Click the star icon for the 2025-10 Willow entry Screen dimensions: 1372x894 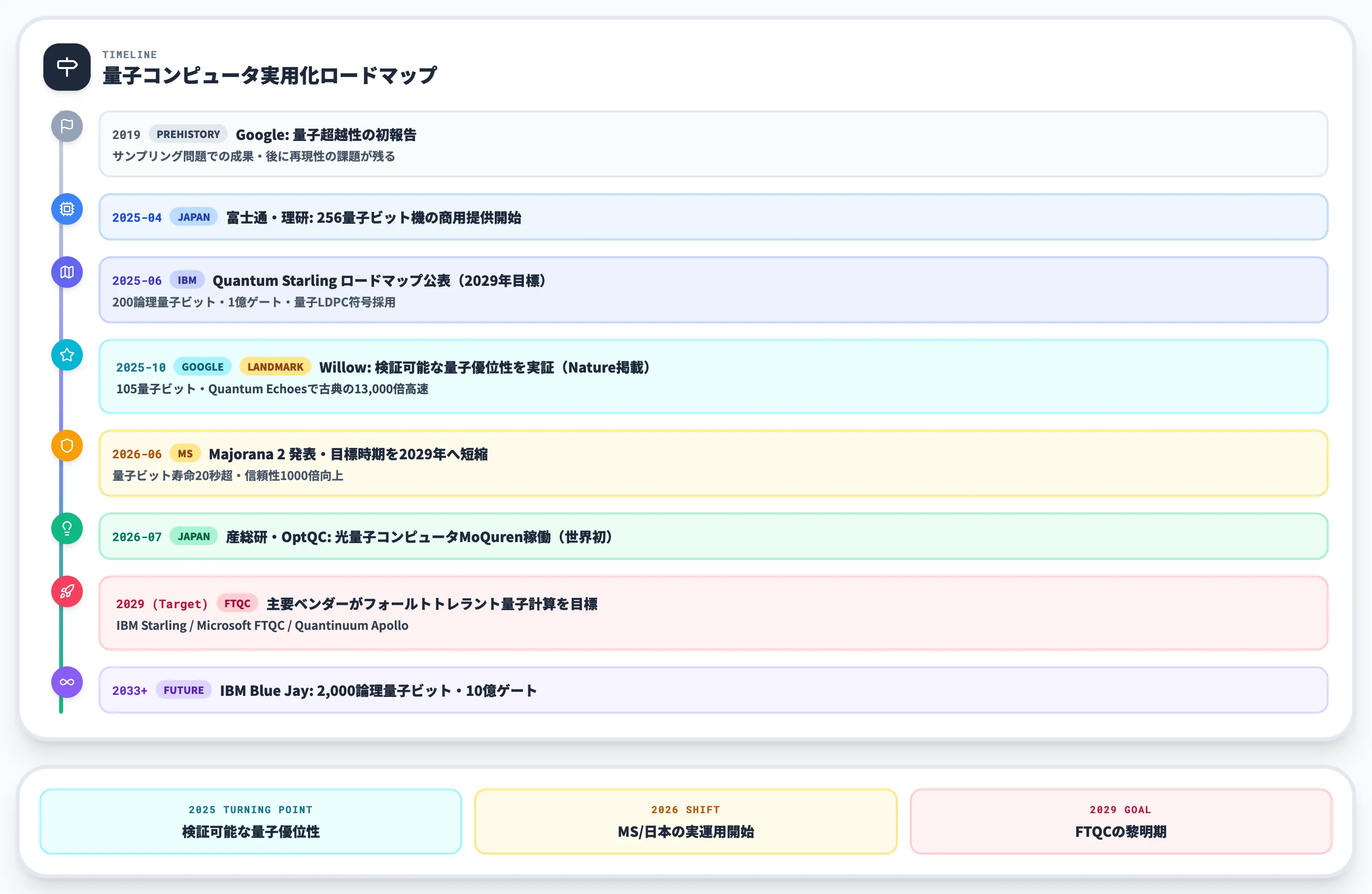67,355
